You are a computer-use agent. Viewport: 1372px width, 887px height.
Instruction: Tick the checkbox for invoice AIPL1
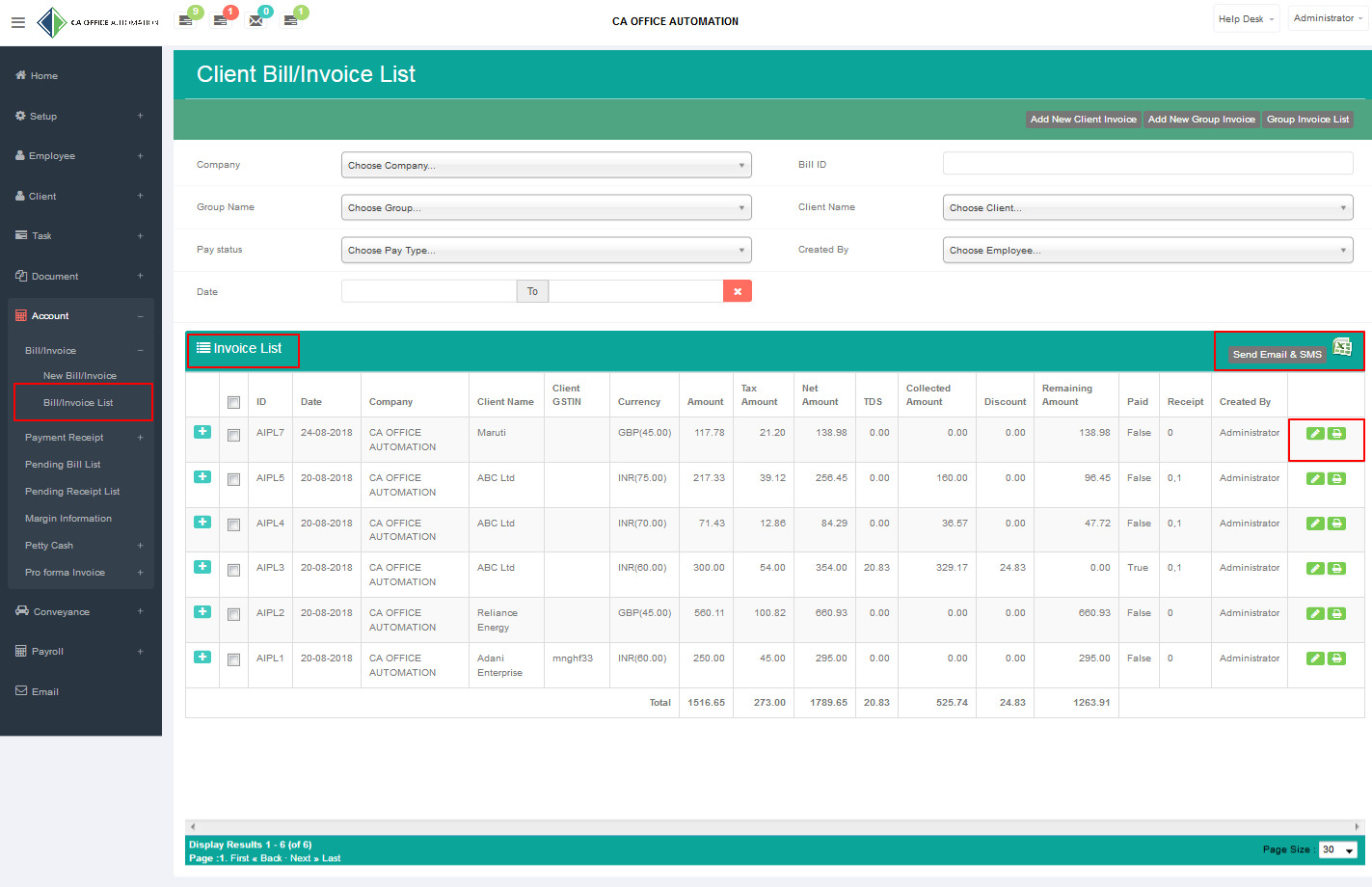click(233, 659)
